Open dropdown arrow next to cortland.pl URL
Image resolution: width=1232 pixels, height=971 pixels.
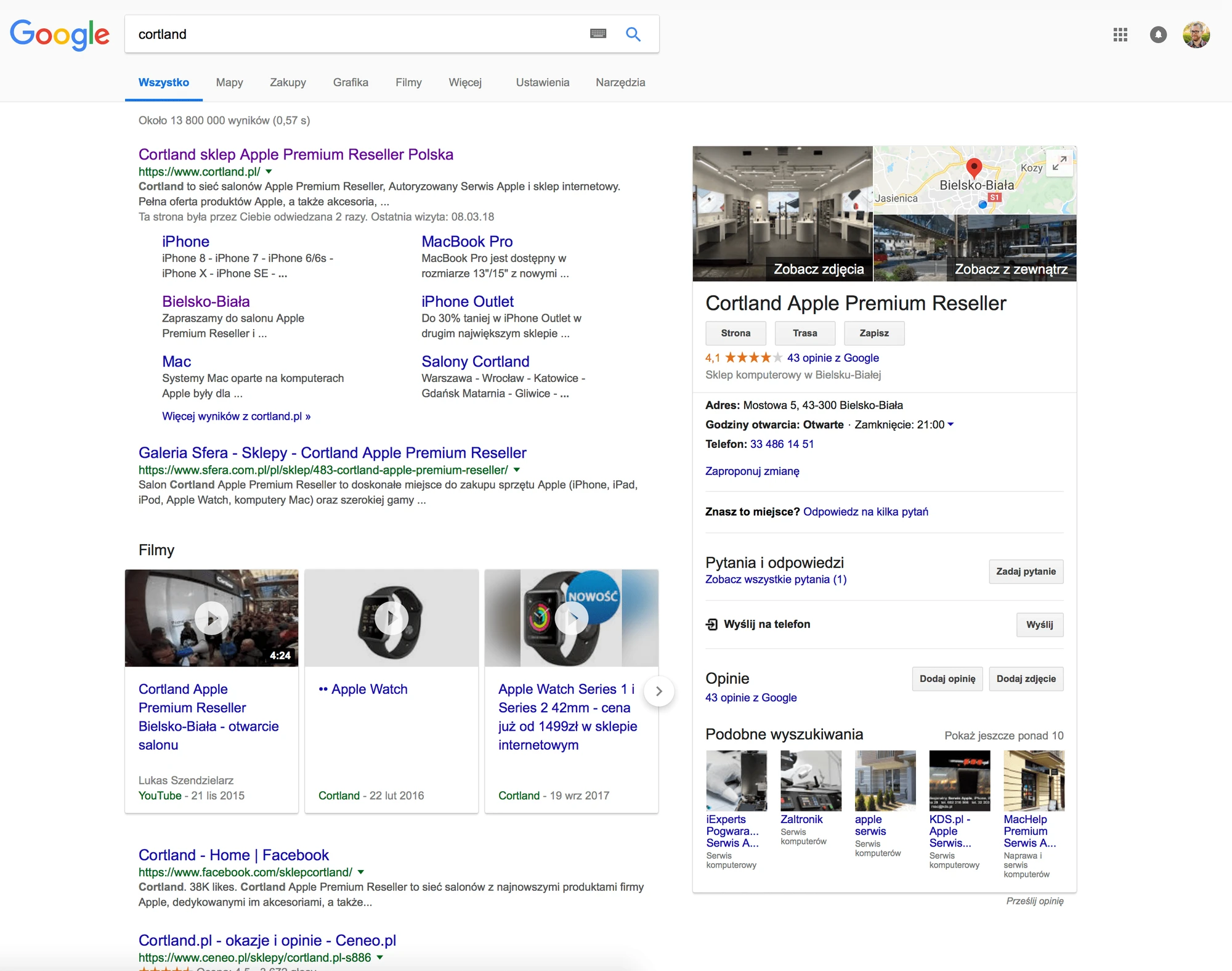(x=269, y=172)
